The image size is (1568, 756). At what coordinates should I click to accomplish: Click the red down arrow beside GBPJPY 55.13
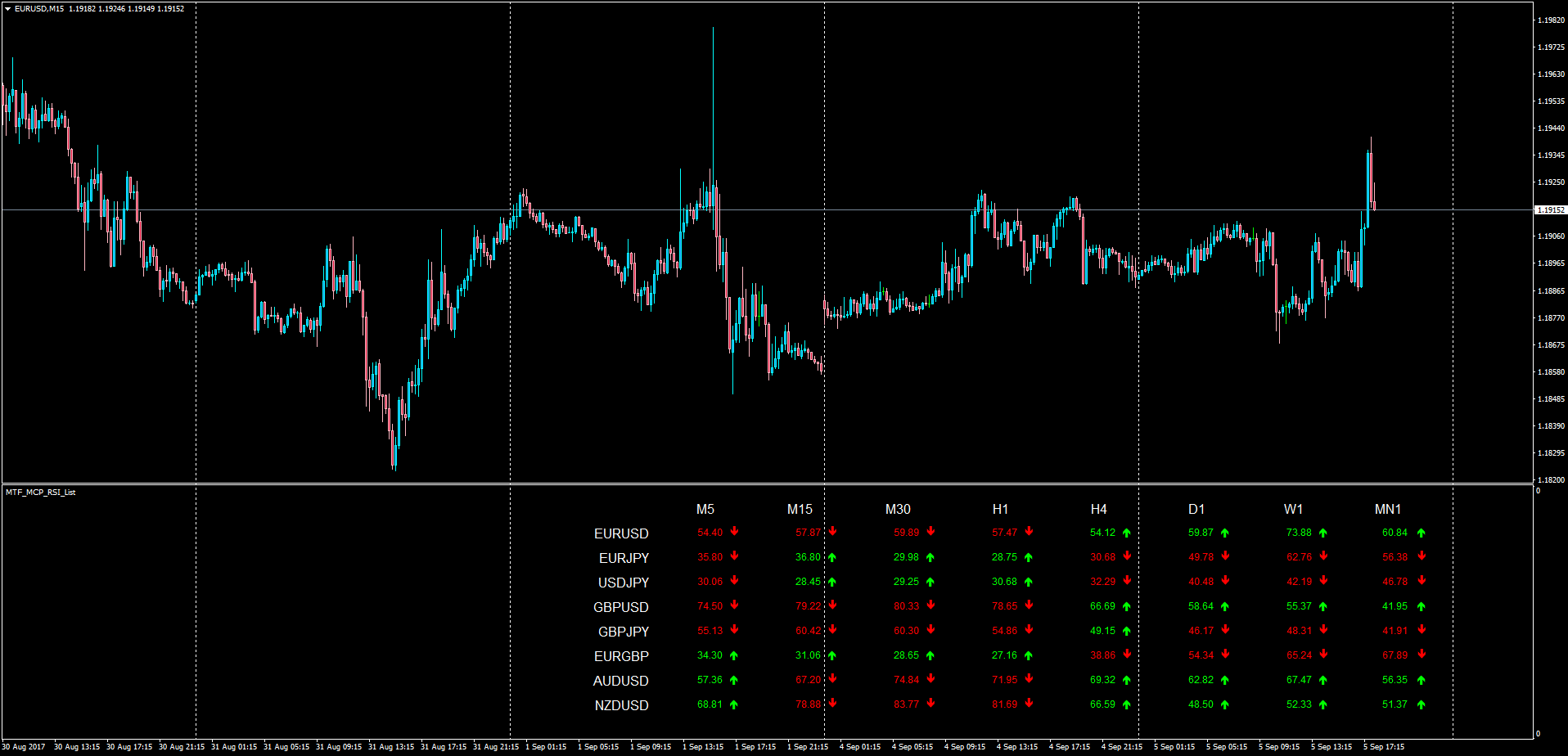(x=734, y=629)
